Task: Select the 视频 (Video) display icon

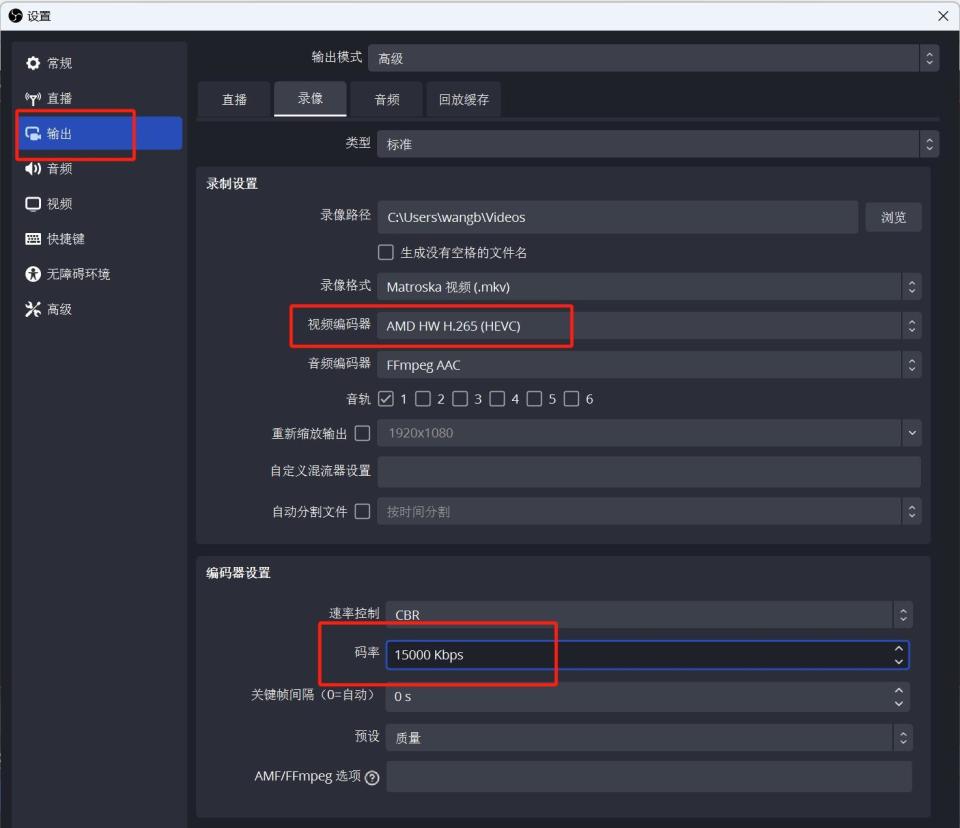Action: [x=33, y=204]
